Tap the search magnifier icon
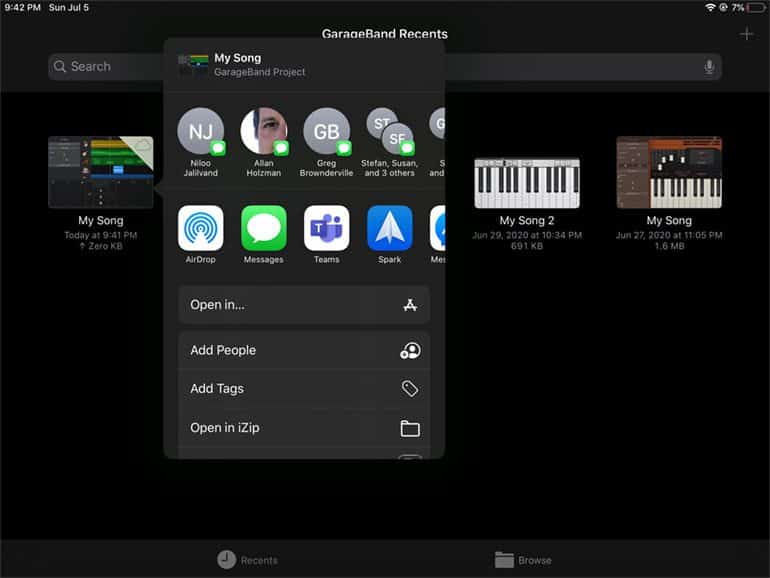The width and height of the screenshot is (770, 578). [60, 66]
